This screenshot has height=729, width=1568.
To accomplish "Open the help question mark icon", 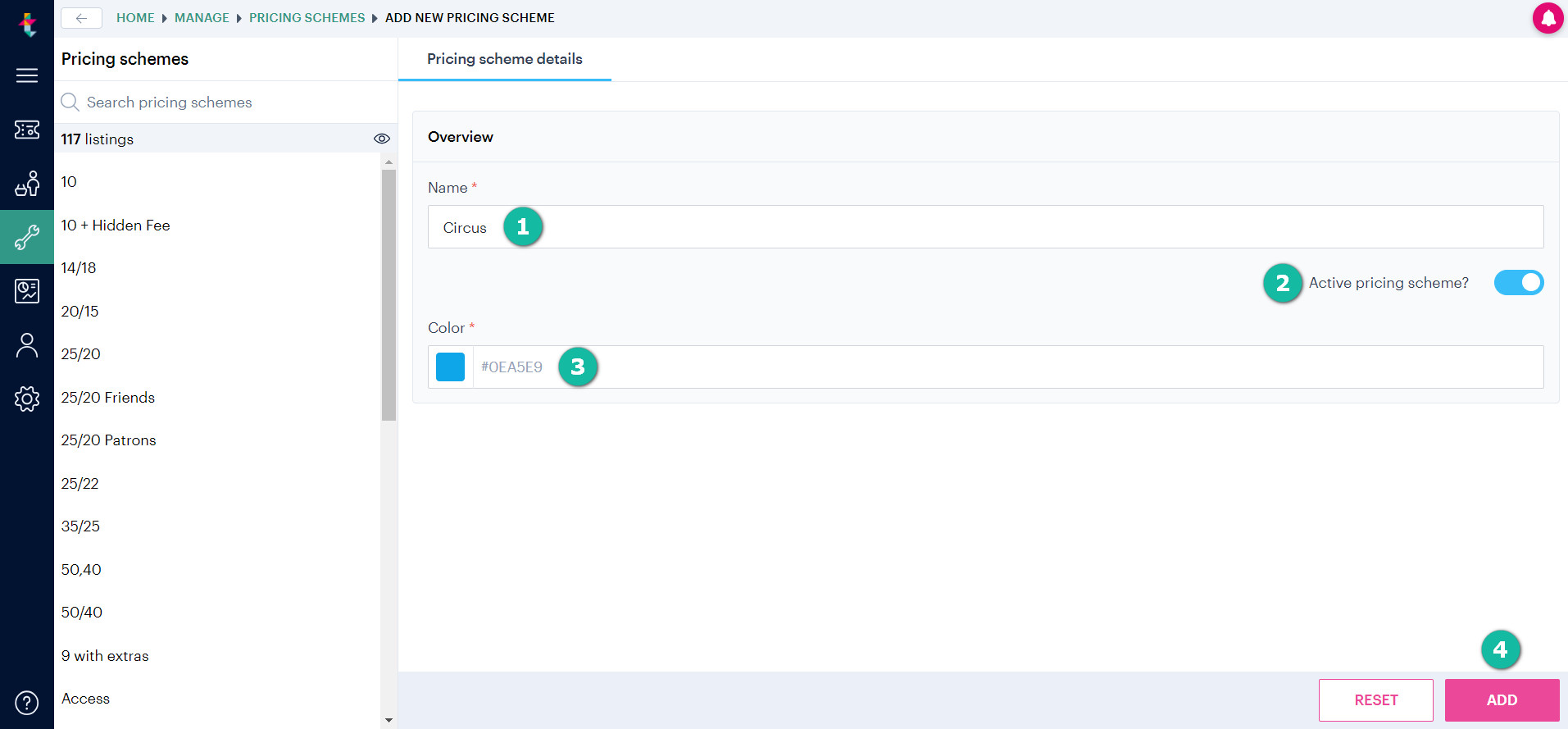I will pos(27,703).
